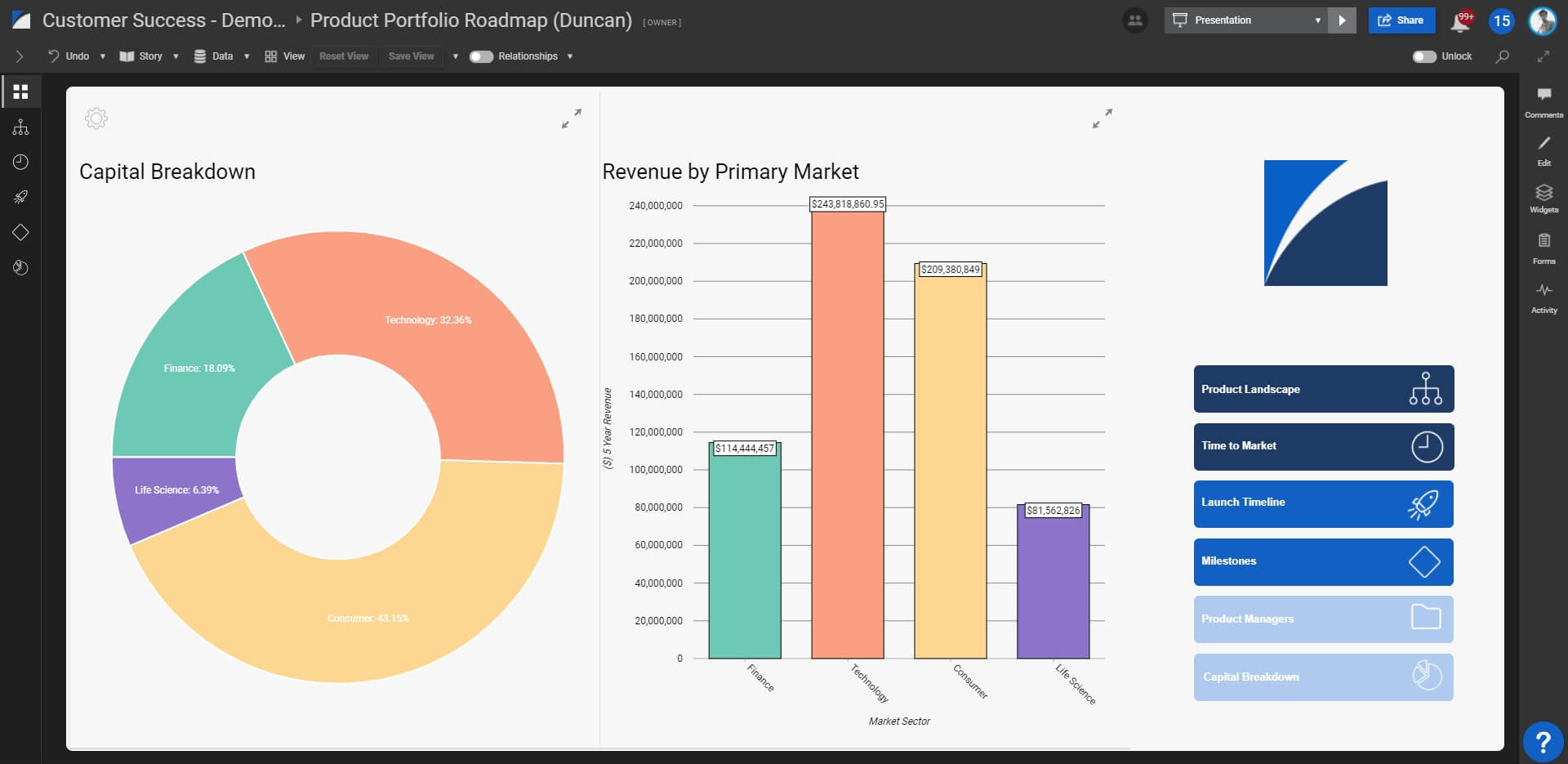The image size is (1568, 764).
Task: Expand the Presentation mode dropdown
Action: tap(1317, 20)
